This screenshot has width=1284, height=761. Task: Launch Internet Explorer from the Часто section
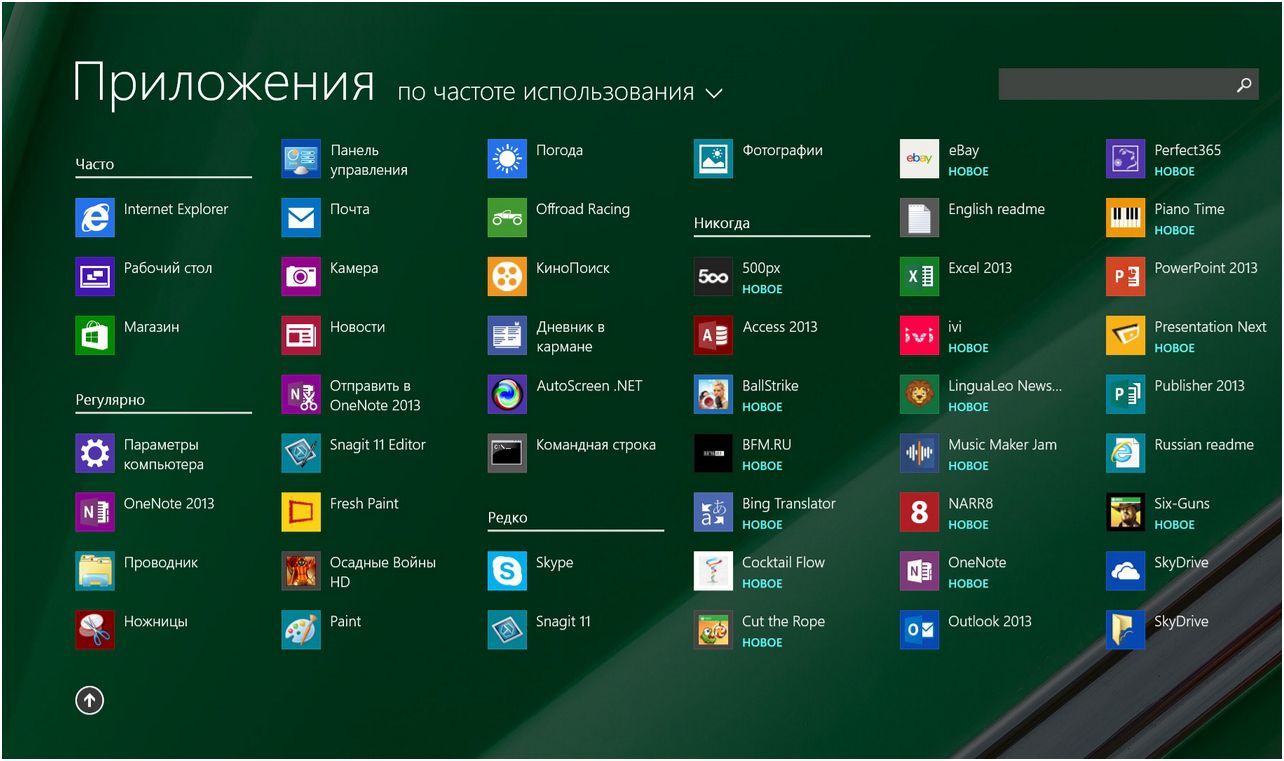click(x=175, y=208)
